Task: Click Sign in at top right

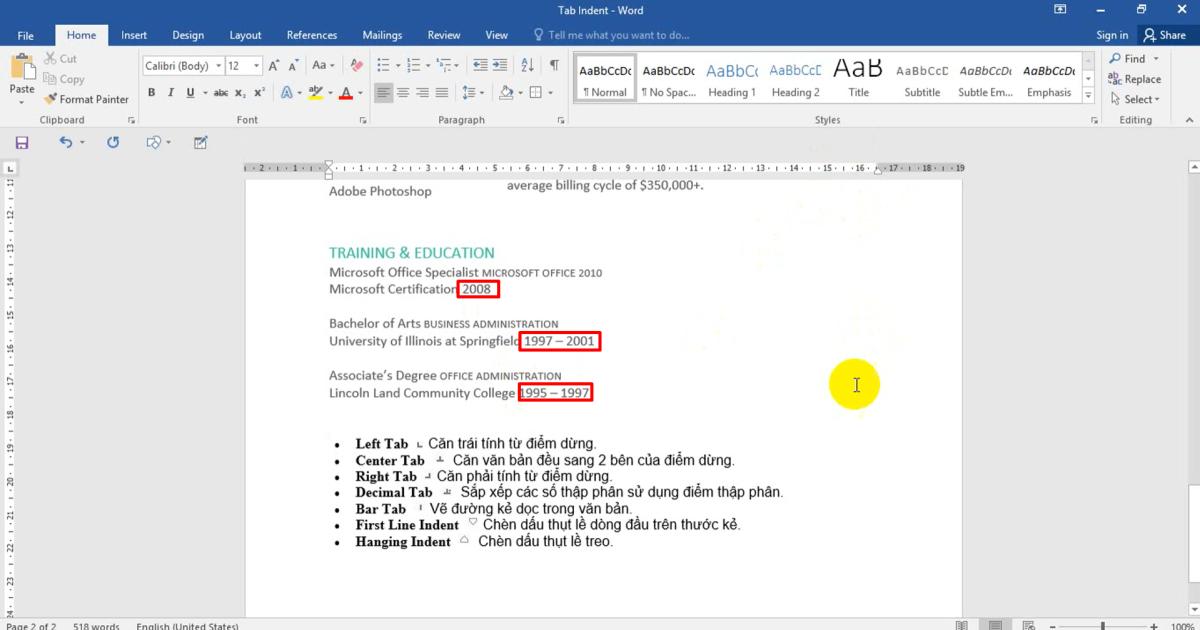Action: pos(1112,35)
